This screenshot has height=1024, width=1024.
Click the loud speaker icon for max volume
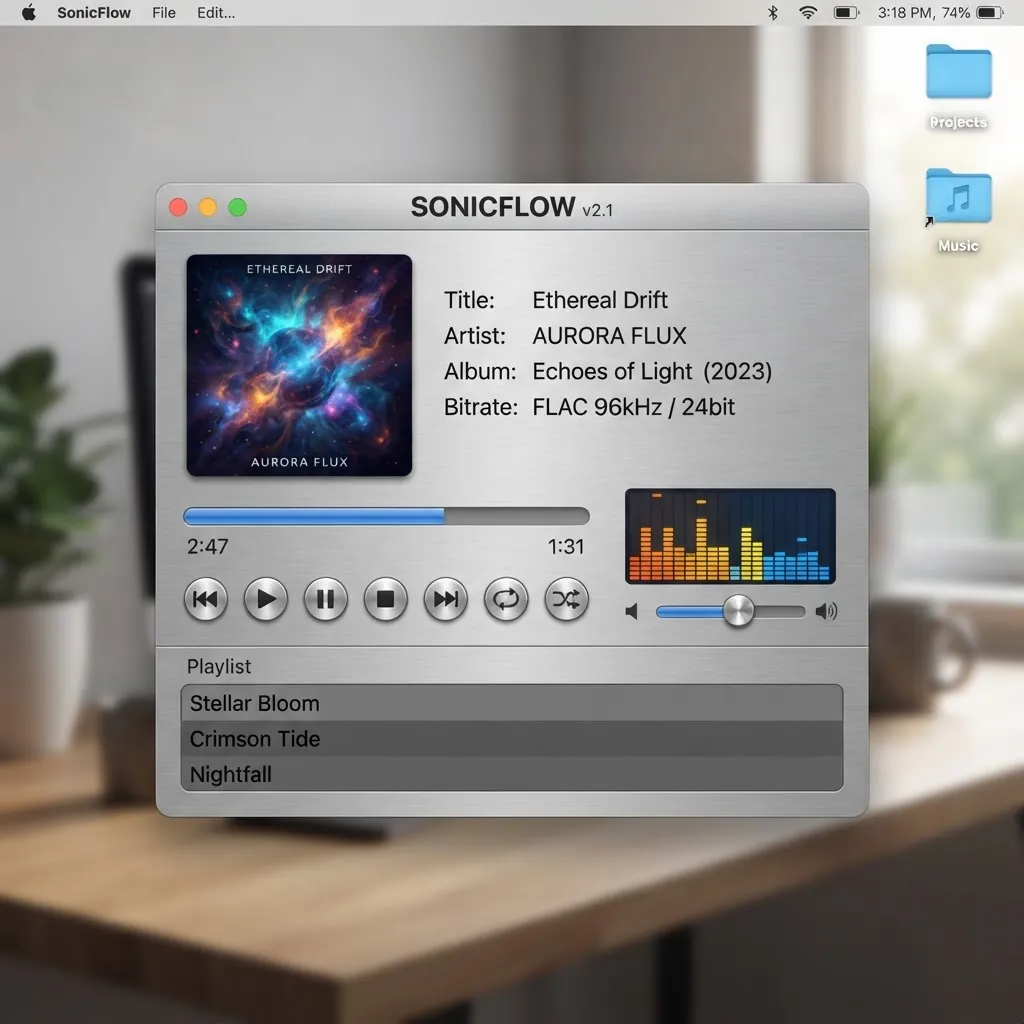pos(826,611)
